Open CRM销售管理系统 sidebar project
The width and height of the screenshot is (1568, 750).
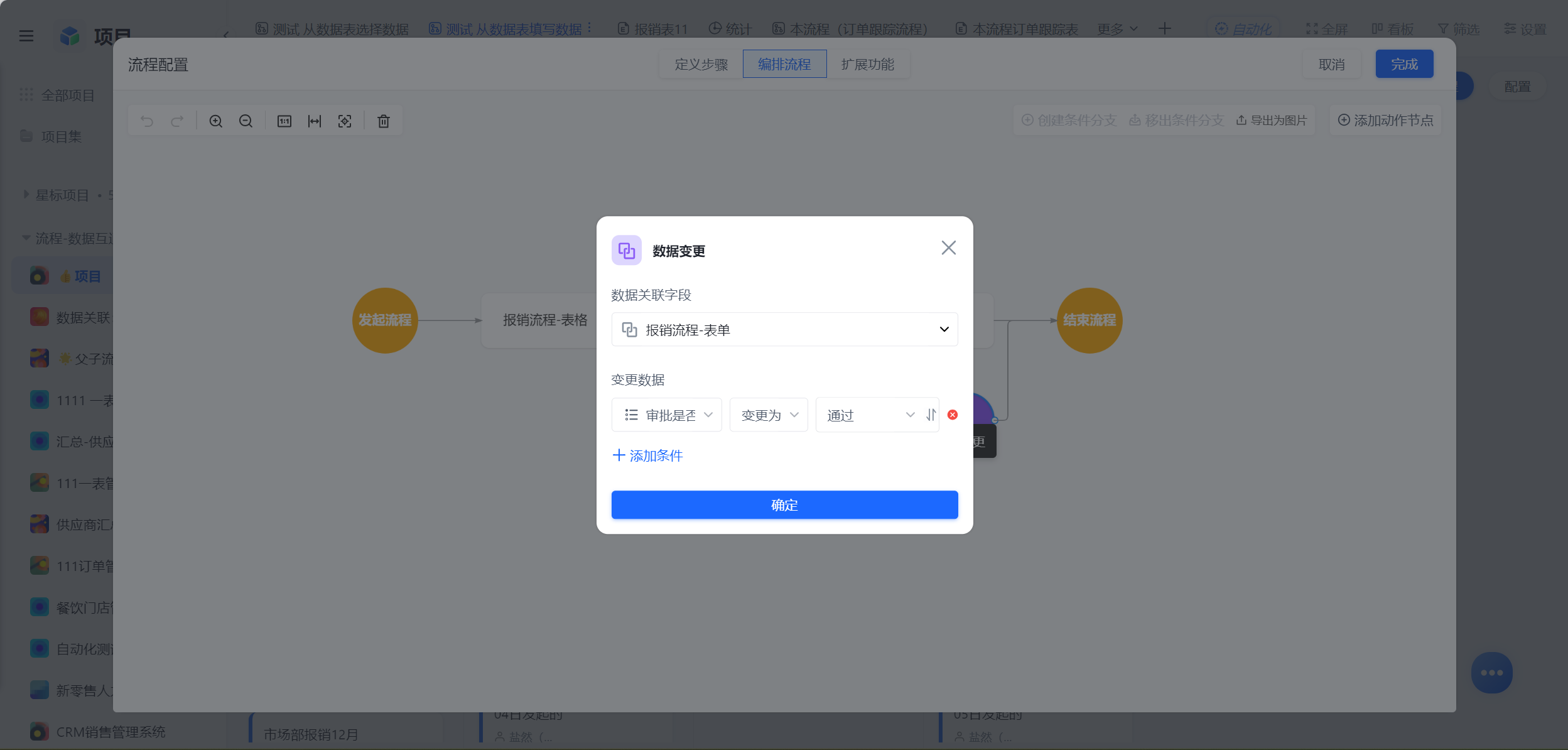(x=97, y=732)
